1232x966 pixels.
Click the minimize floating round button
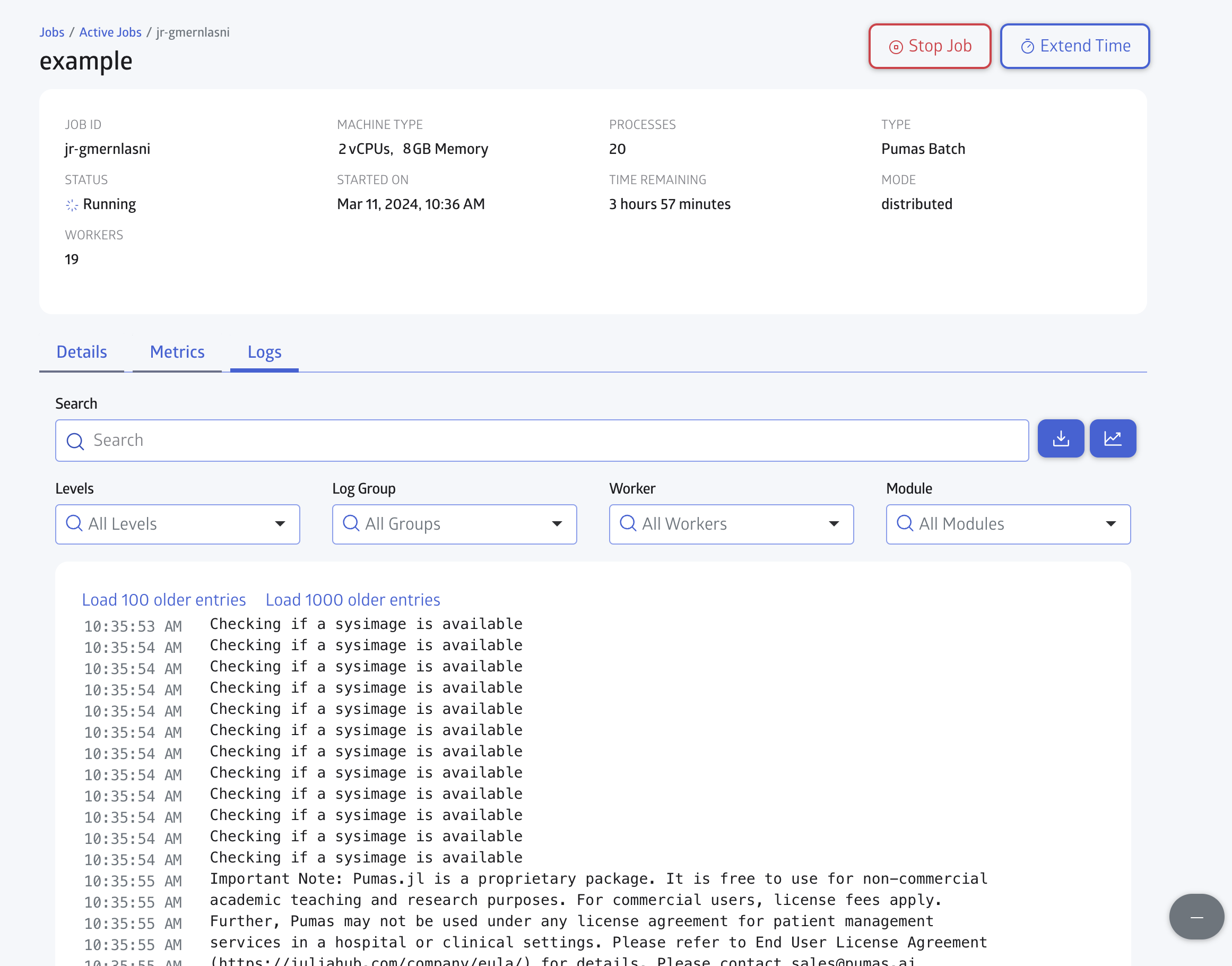coord(1196,917)
